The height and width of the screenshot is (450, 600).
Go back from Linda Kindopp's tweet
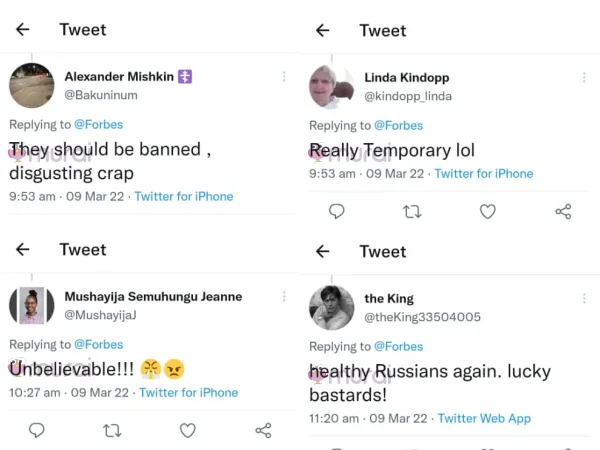point(323,30)
